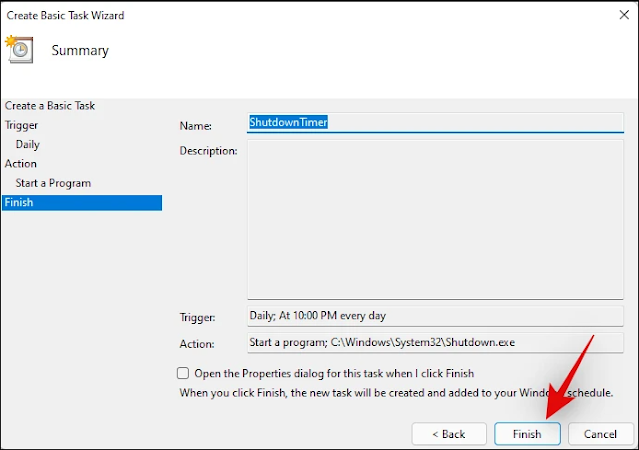Select the Daily sub-step
The image size is (639, 450).
(28, 144)
